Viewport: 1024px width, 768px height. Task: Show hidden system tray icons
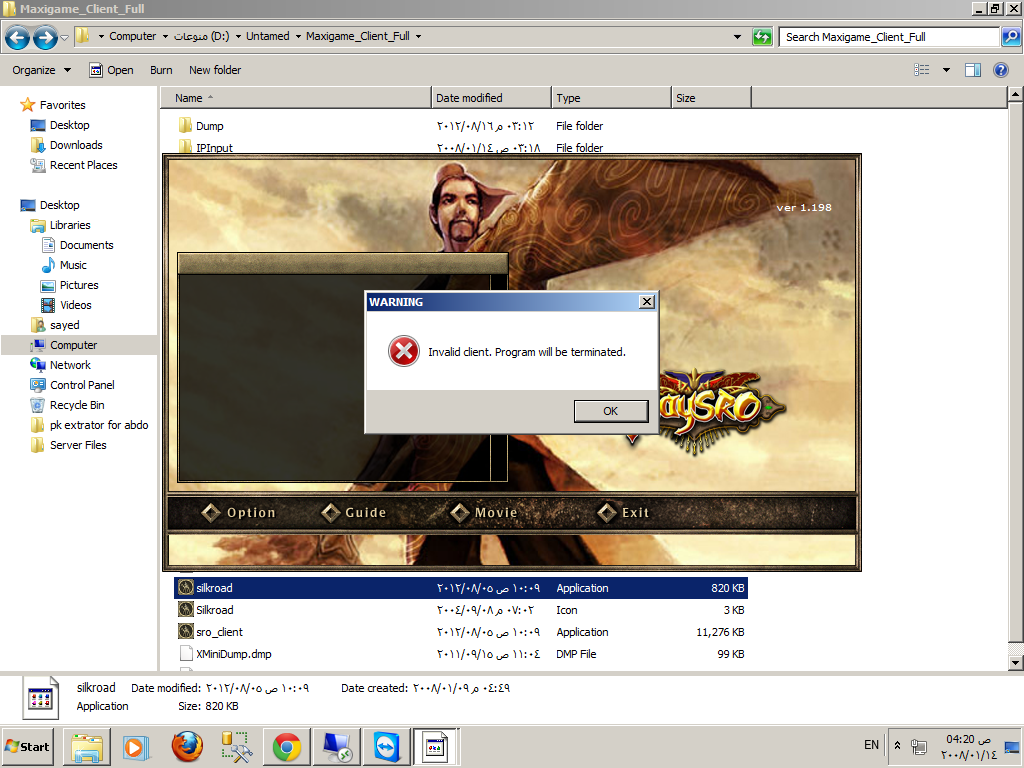click(897, 745)
